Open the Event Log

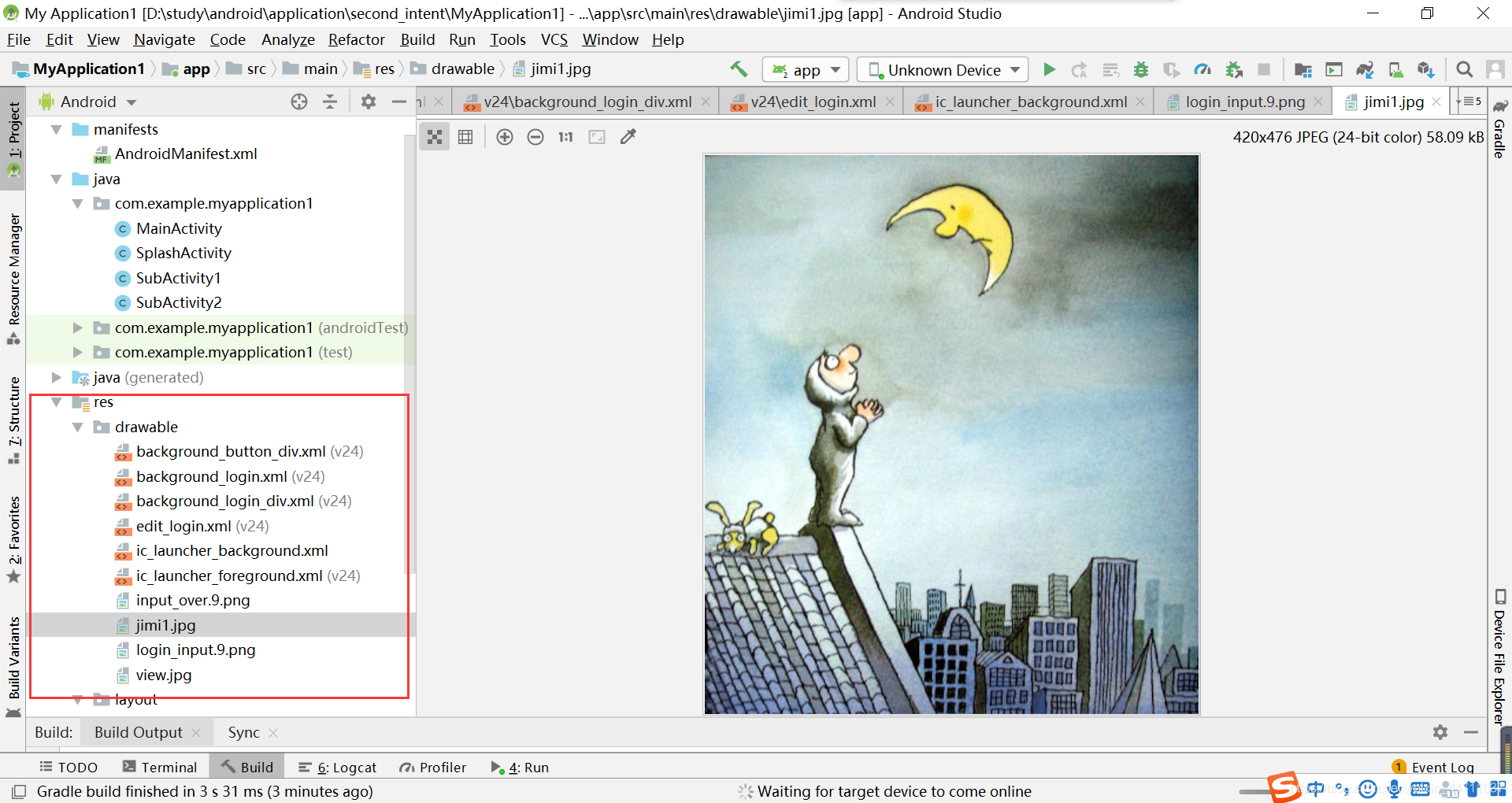pyautogui.click(x=1433, y=767)
